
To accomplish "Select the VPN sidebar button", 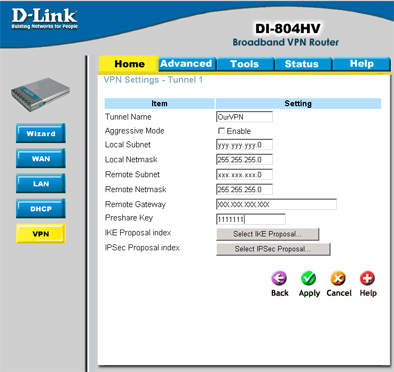I will 41,234.
